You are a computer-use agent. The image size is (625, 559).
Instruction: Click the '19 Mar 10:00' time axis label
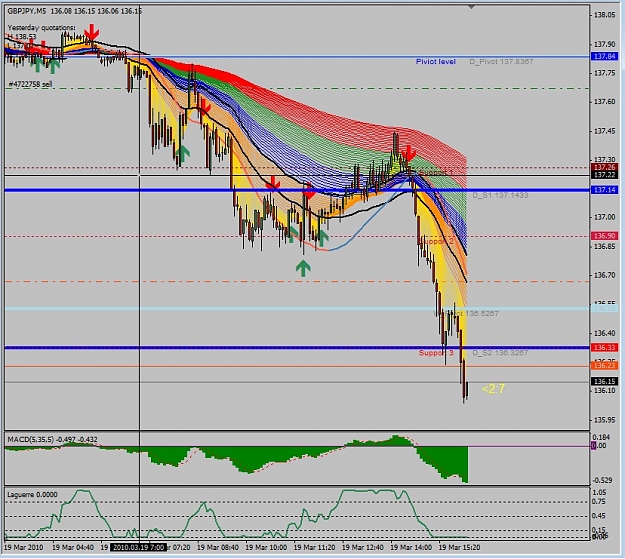(x=266, y=547)
